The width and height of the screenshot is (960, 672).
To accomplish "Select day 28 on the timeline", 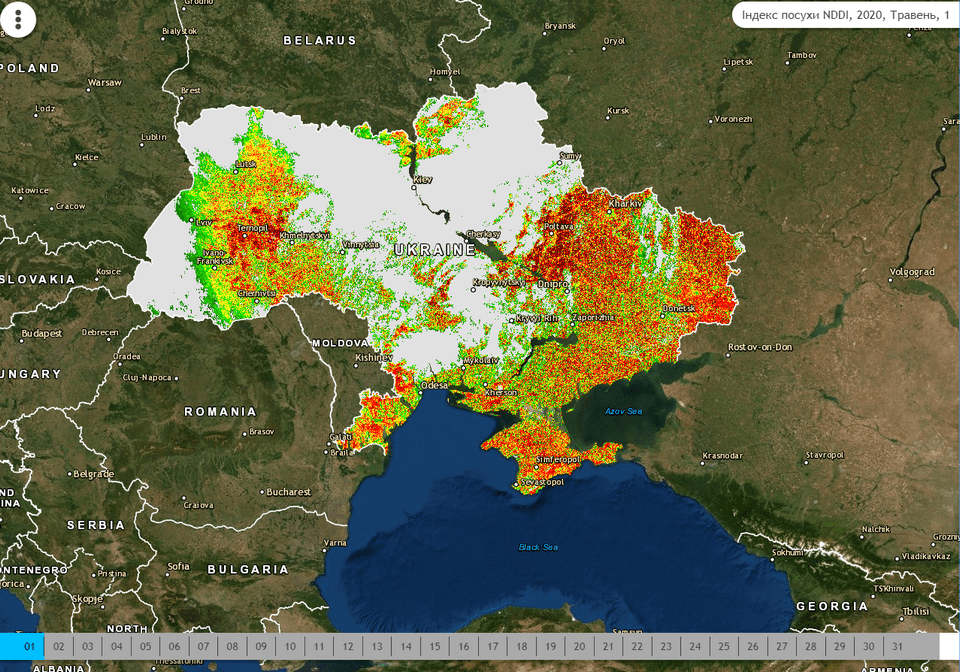I will [x=811, y=646].
